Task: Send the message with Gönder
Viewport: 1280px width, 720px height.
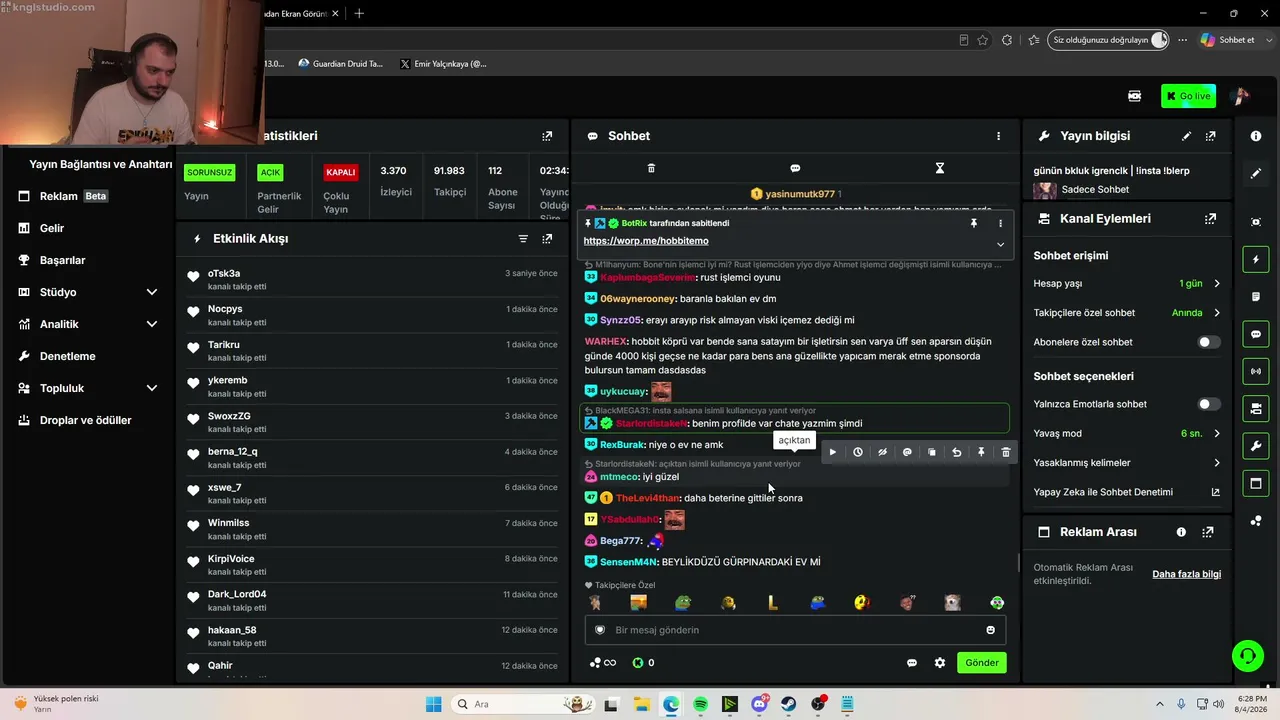Action: pos(982,662)
